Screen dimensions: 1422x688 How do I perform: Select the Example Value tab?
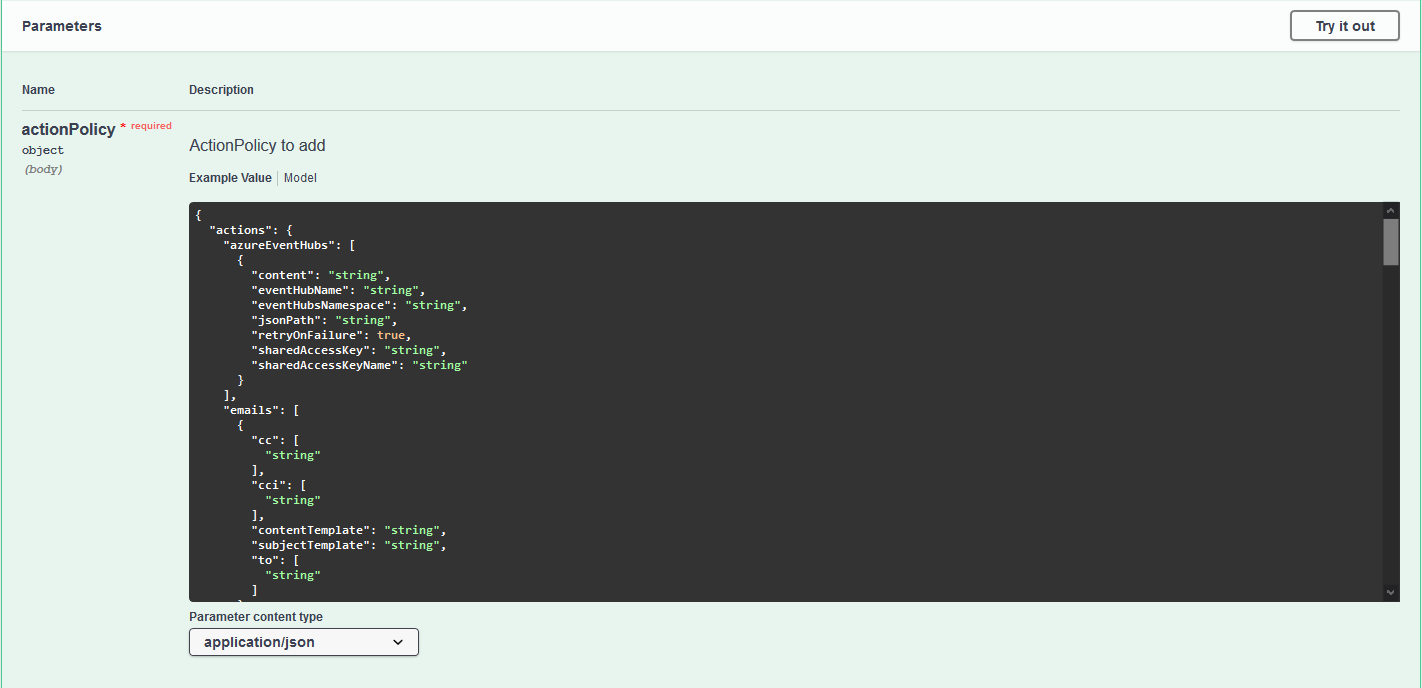(x=230, y=178)
